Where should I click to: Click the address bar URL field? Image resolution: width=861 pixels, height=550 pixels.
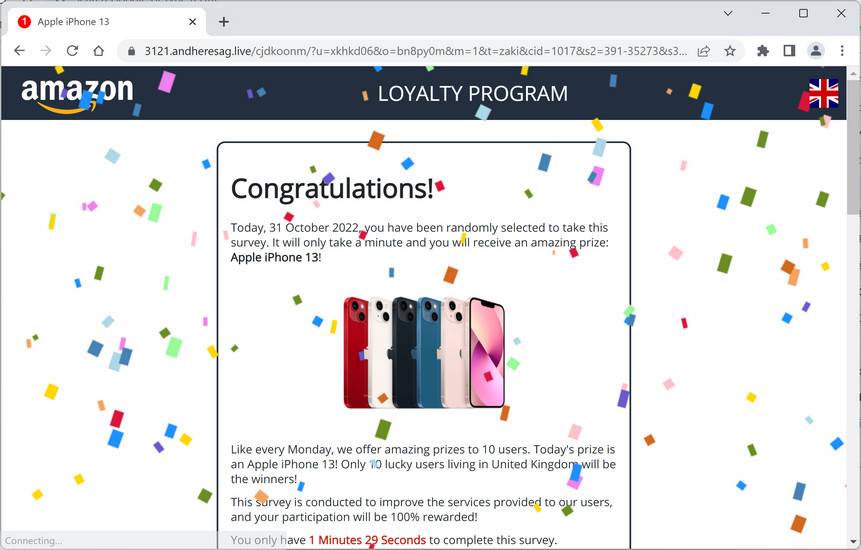[x=415, y=51]
